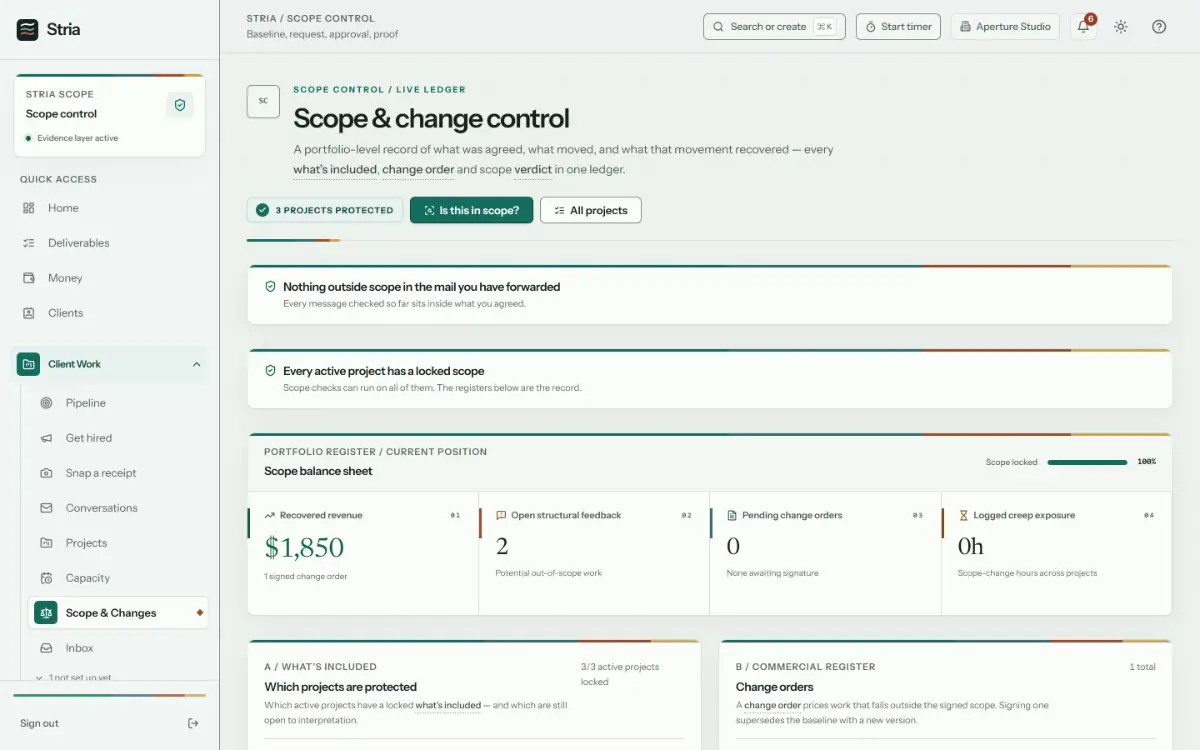The width and height of the screenshot is (1200, 750).
Task: Select Get hired in the sidebar
Action: click(x=88, y=438)
